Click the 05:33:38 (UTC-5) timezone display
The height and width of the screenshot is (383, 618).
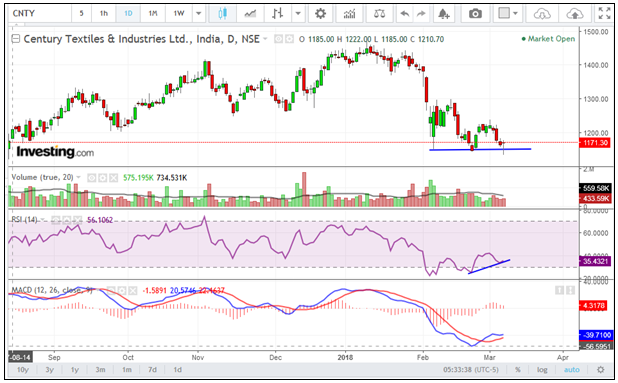pyautogui.click(x=471, y=370)
